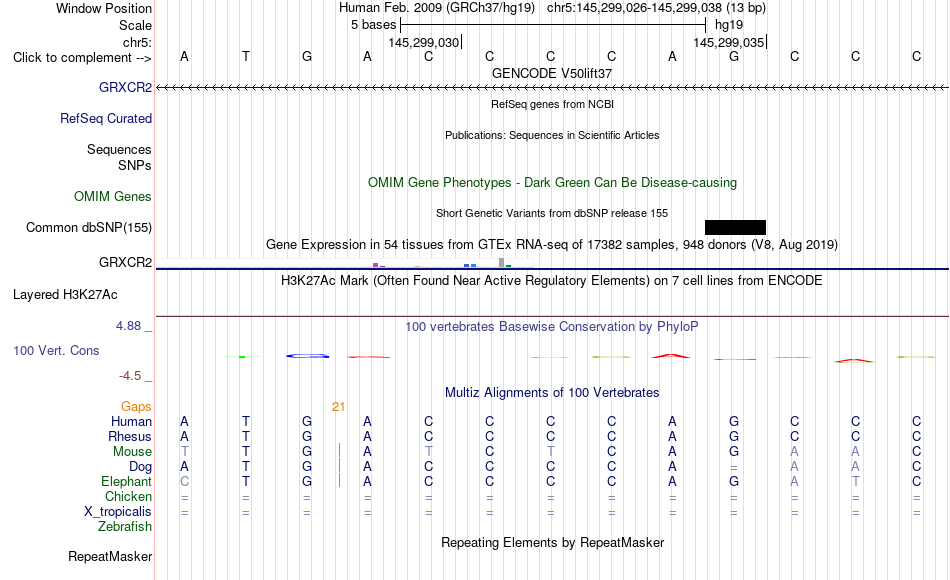Click the Layered H3K27Ac track label
Viewport: 950px width, 580px height.
[x=65, y=295]
